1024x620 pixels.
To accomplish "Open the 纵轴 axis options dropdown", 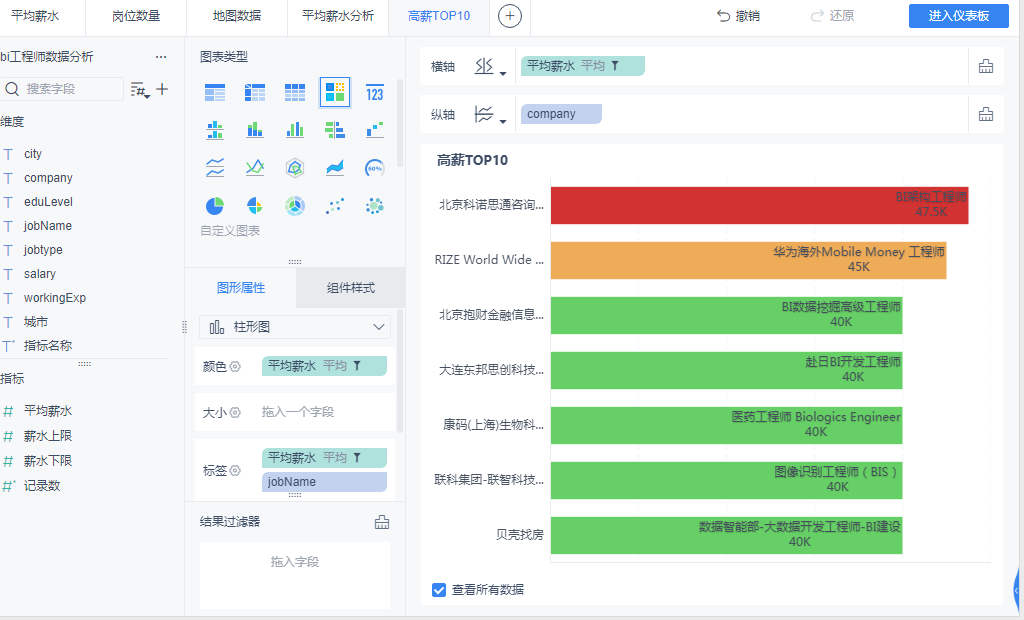I will tap(490, 115).
